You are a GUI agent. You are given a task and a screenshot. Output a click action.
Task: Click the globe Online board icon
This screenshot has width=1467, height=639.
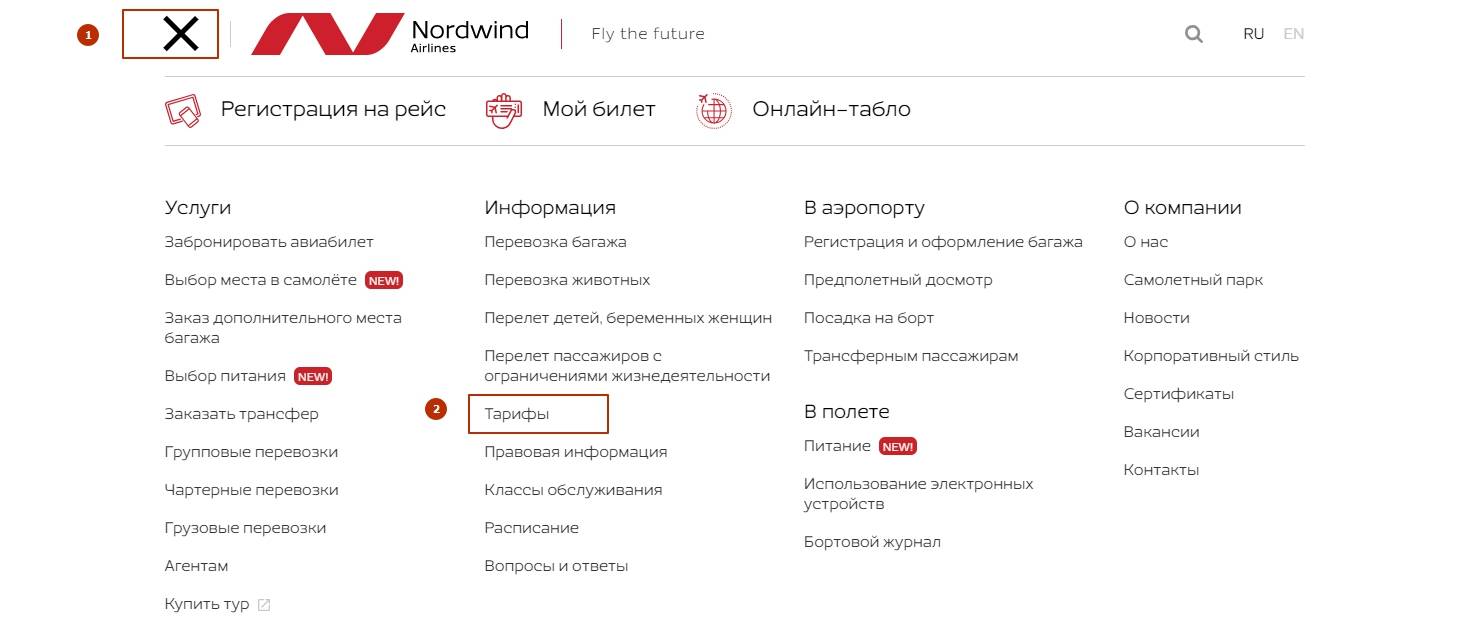(x=714, y=110)
